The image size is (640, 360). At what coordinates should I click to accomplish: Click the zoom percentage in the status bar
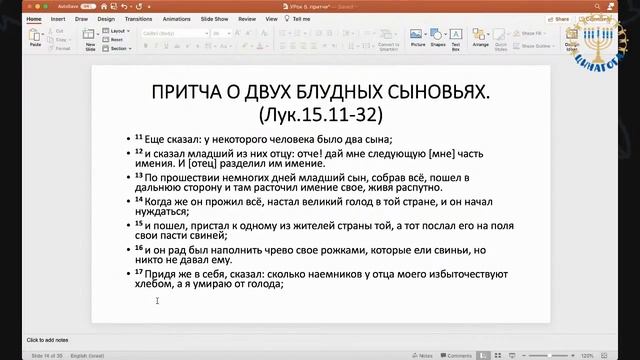click(587, 356)
